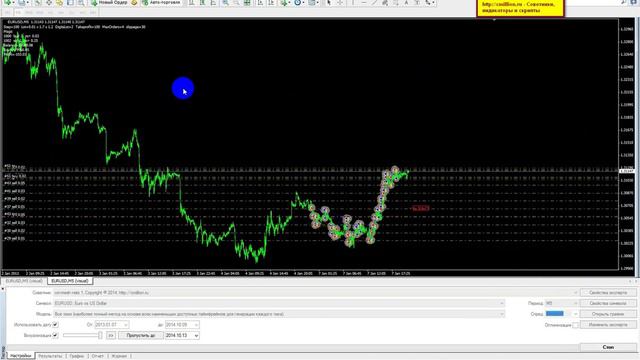Click the Новый Ордер toolbar button
Image resolution: width=640 pixels, height=360 pixels.
point(109,2)
